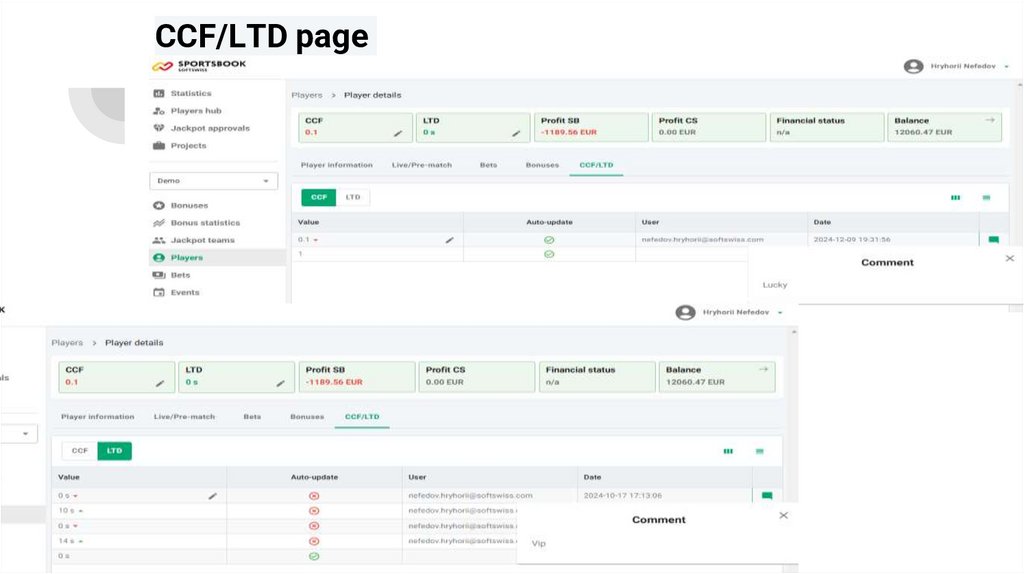The height and width of the screenshot is (574, 1024).
Task: Click the Profit SB card in the upper screenshot
Action: [591, 127]
